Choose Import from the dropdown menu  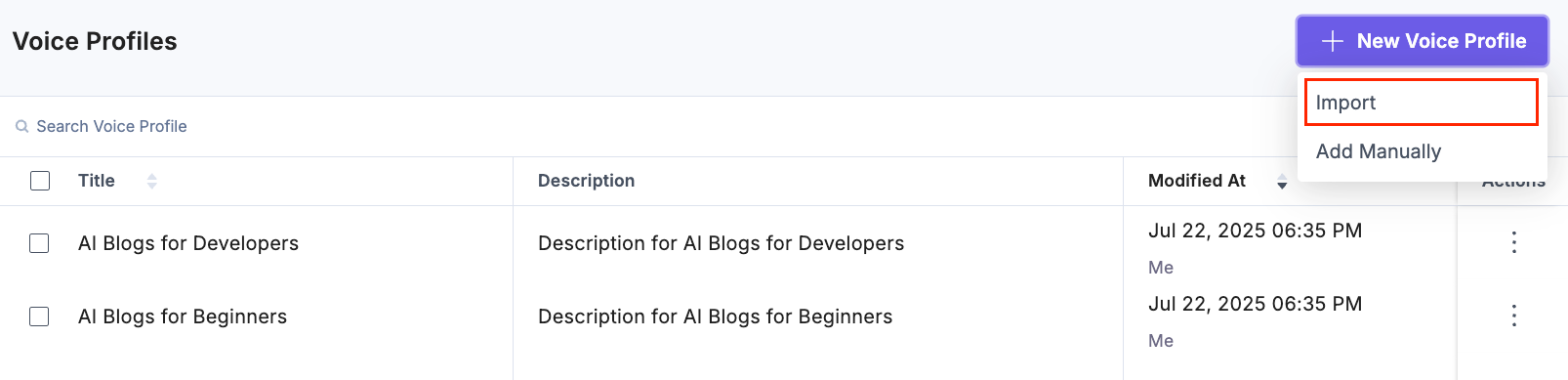pos(1422,103)
